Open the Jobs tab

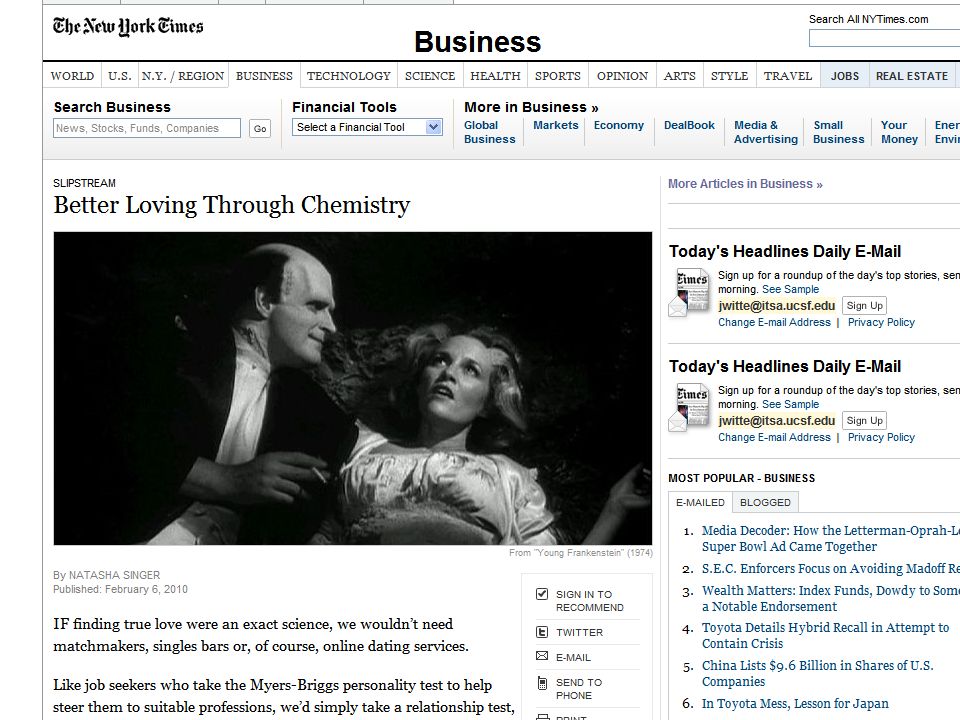point(845,76)
